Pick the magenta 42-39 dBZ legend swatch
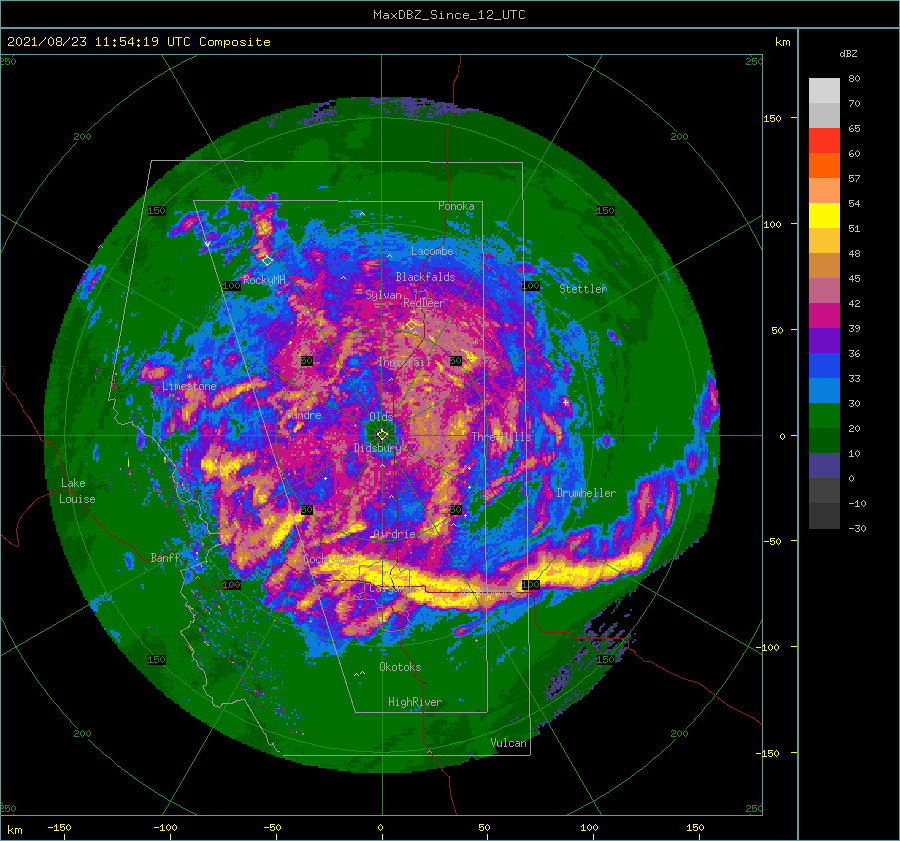Screen dimensions: 900x841 point(824,316)
